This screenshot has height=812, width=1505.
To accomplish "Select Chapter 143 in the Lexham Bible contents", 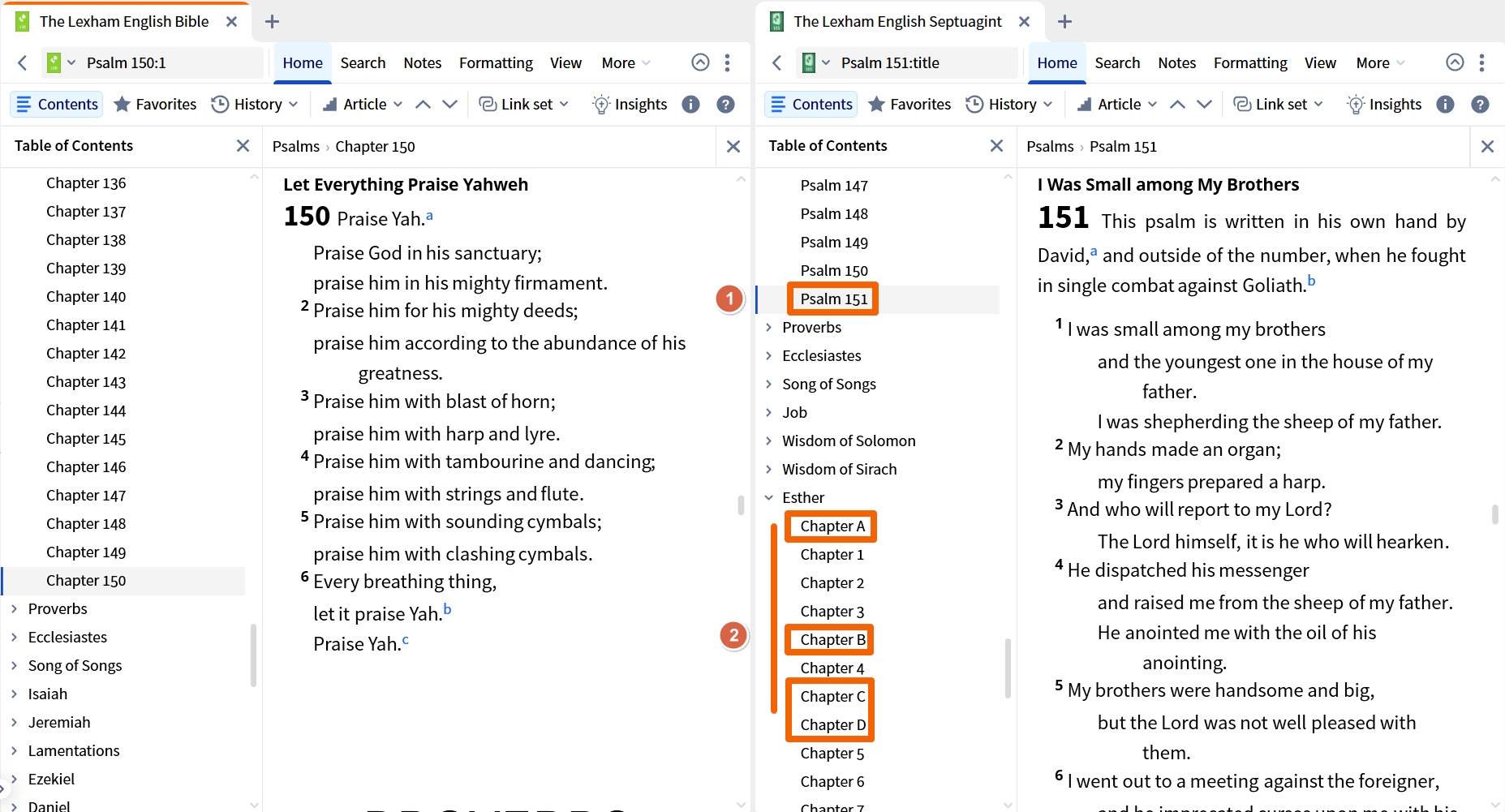I will point(86,382).
